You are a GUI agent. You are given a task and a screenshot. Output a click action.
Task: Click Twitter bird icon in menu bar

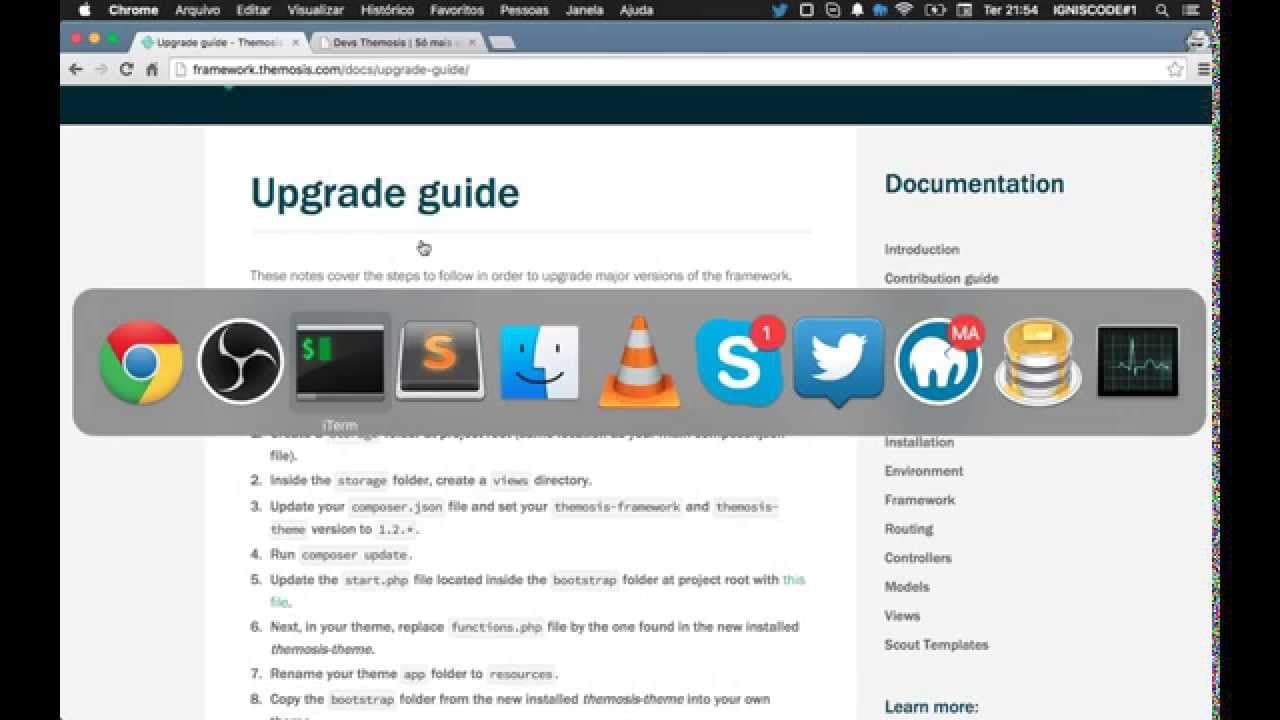[x=780, y=10]
